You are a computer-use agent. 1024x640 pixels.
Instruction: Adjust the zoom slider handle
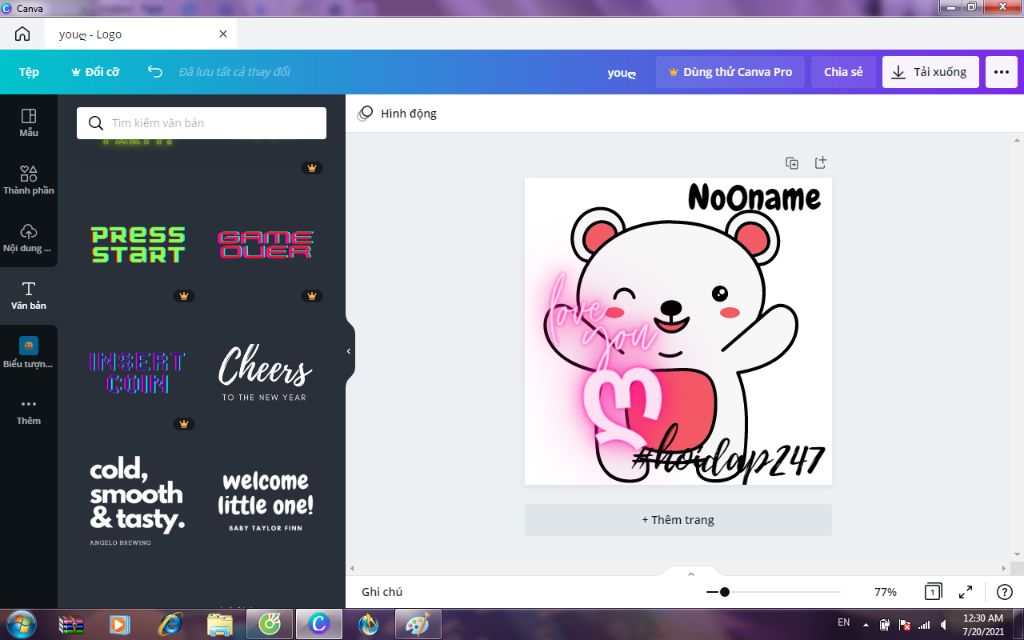[724, 592]
